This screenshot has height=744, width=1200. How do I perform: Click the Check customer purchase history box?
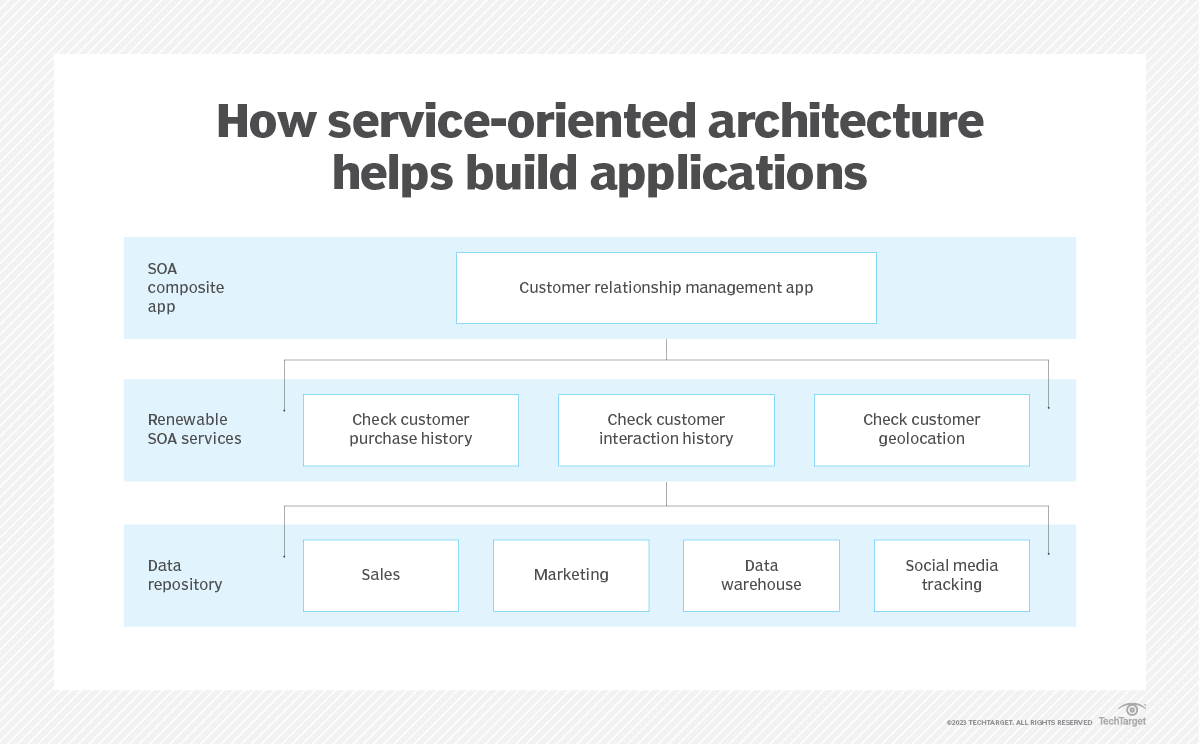[410, 430]
